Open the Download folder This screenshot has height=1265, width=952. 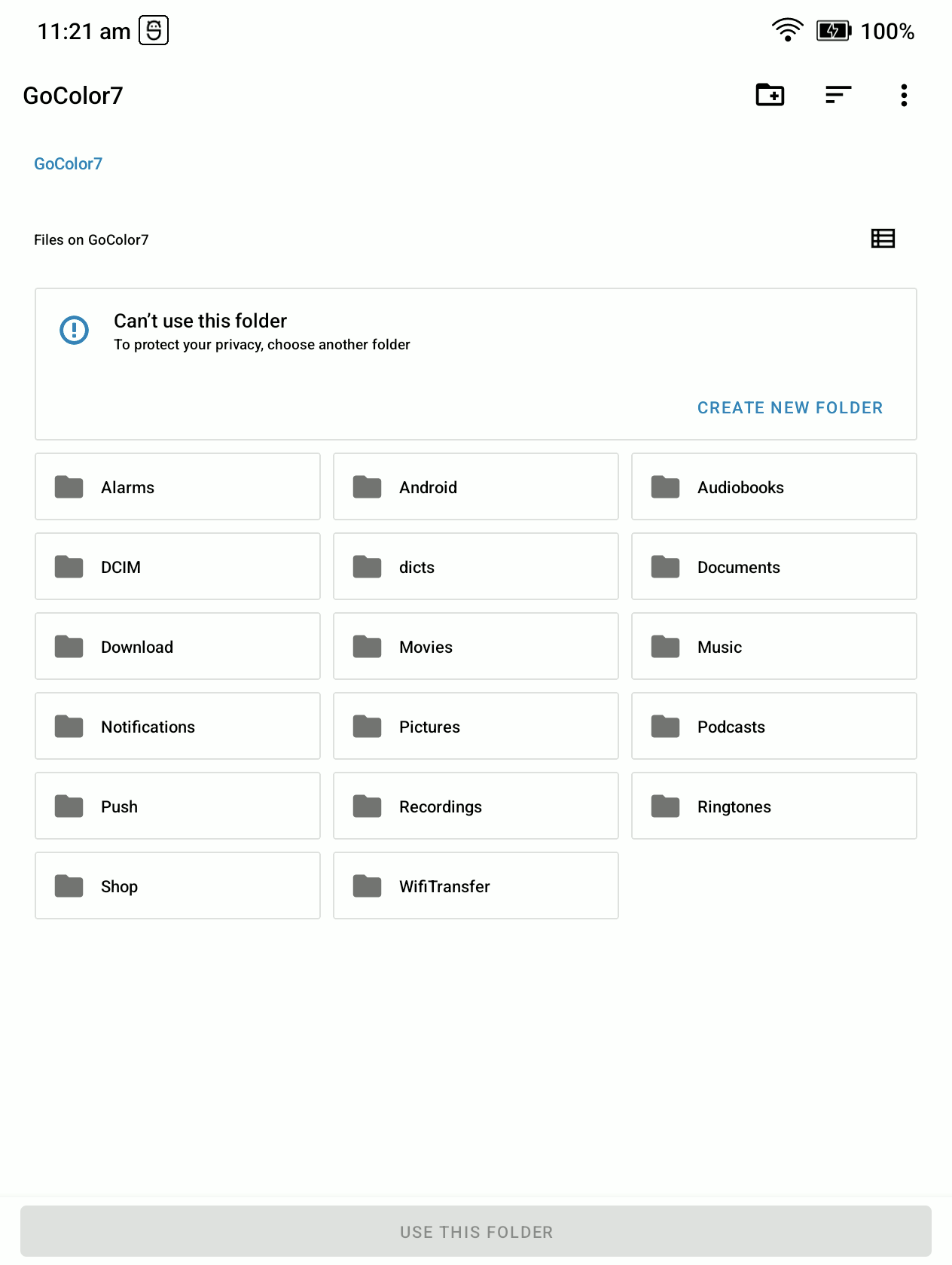(178, 646)
